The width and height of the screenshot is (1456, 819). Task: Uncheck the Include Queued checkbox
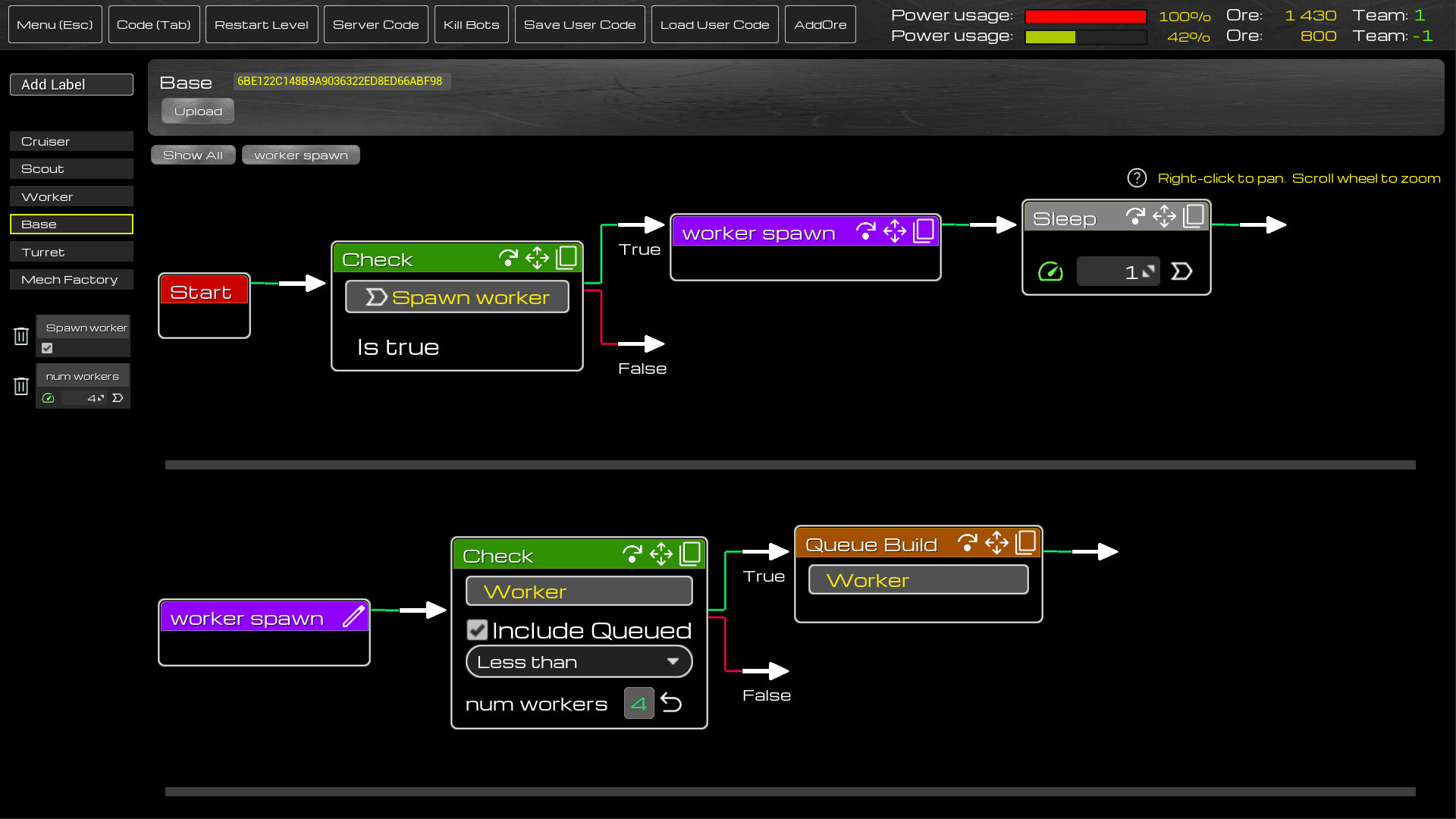(x=476, y=630)
